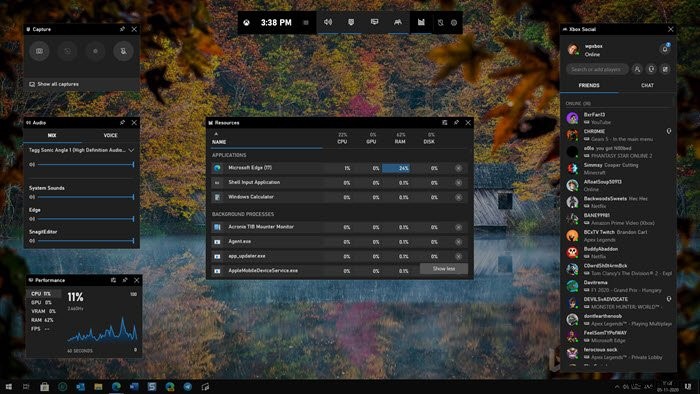700x394 pixels.
Task: Open Microsoft Store from the taskbar
Action: point(44,387)
